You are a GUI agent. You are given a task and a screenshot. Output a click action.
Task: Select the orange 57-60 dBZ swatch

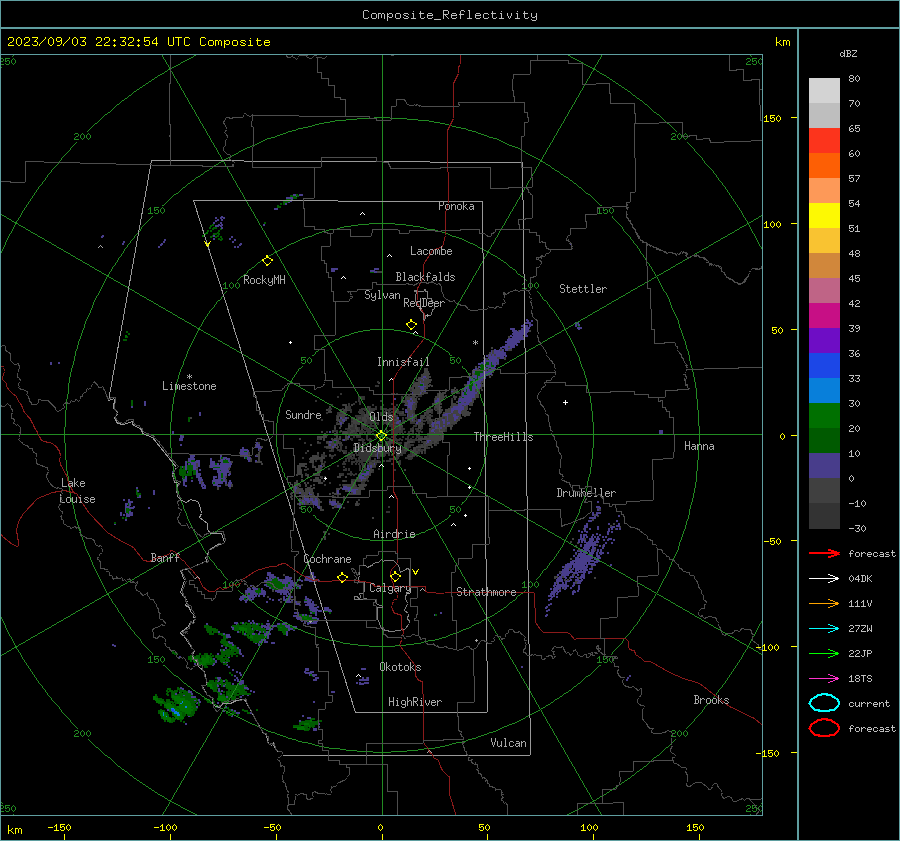click(824, 165)
